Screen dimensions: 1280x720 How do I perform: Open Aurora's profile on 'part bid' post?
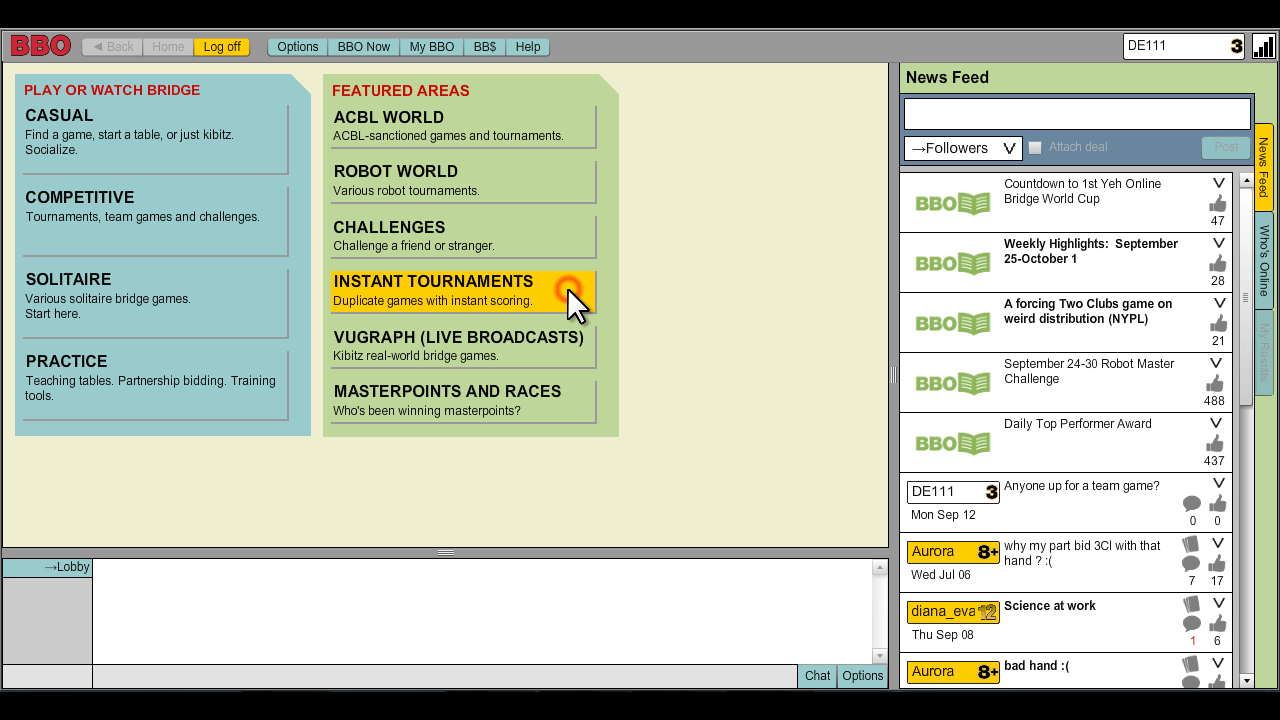[953, 552]
